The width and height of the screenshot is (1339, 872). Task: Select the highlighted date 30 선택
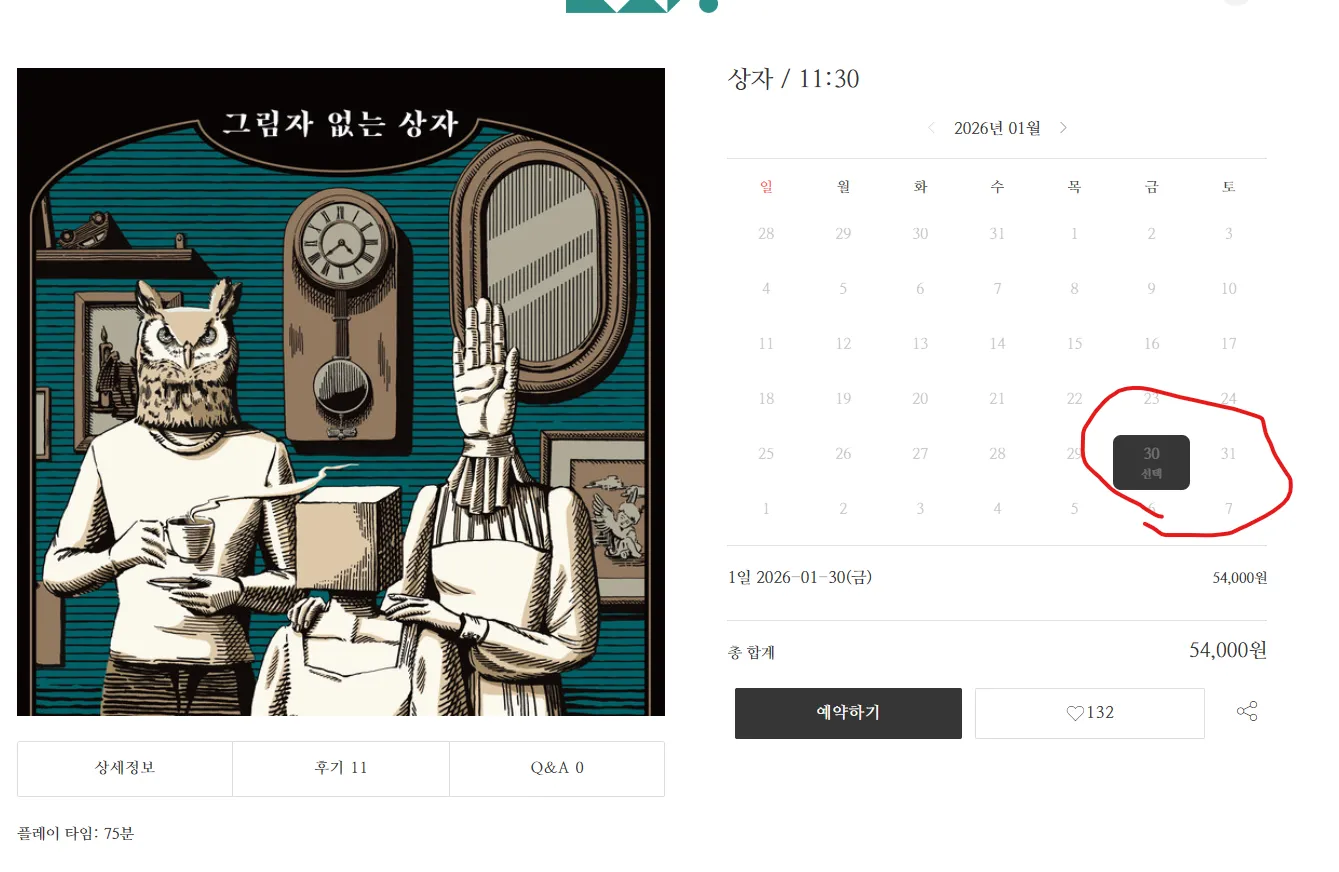tap(1151, 462)
